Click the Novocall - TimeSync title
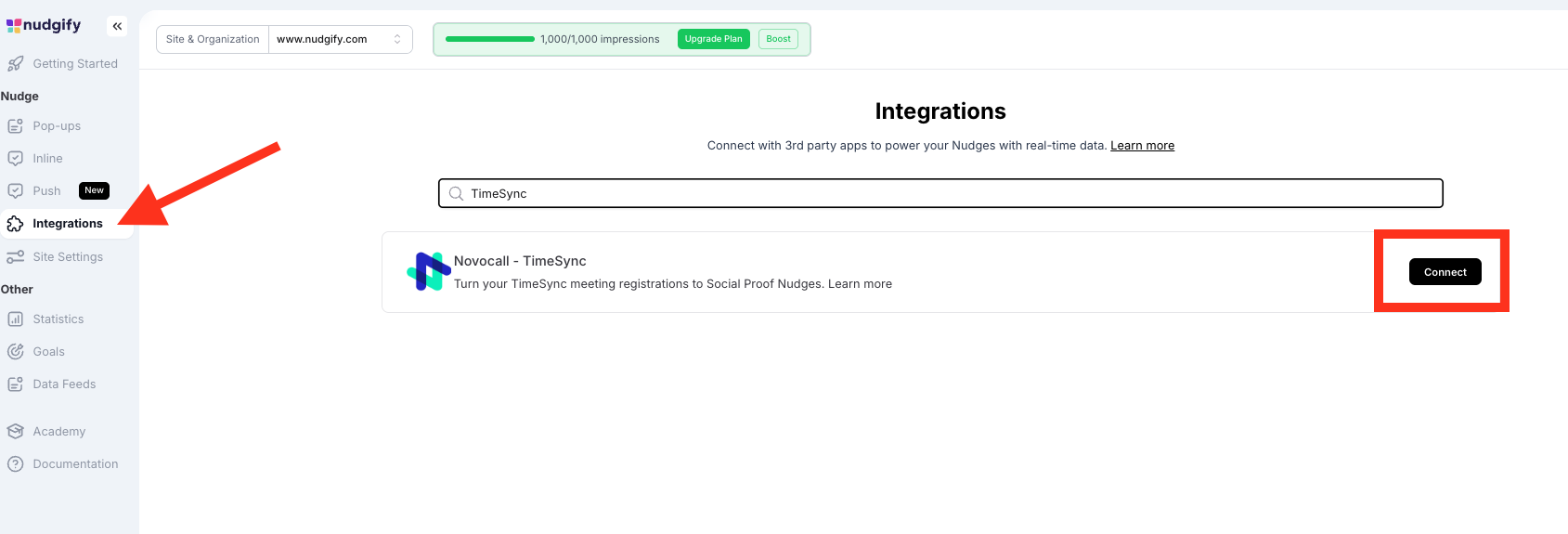The width and height of the screenshot is (1568, 534). coord(520,261)
